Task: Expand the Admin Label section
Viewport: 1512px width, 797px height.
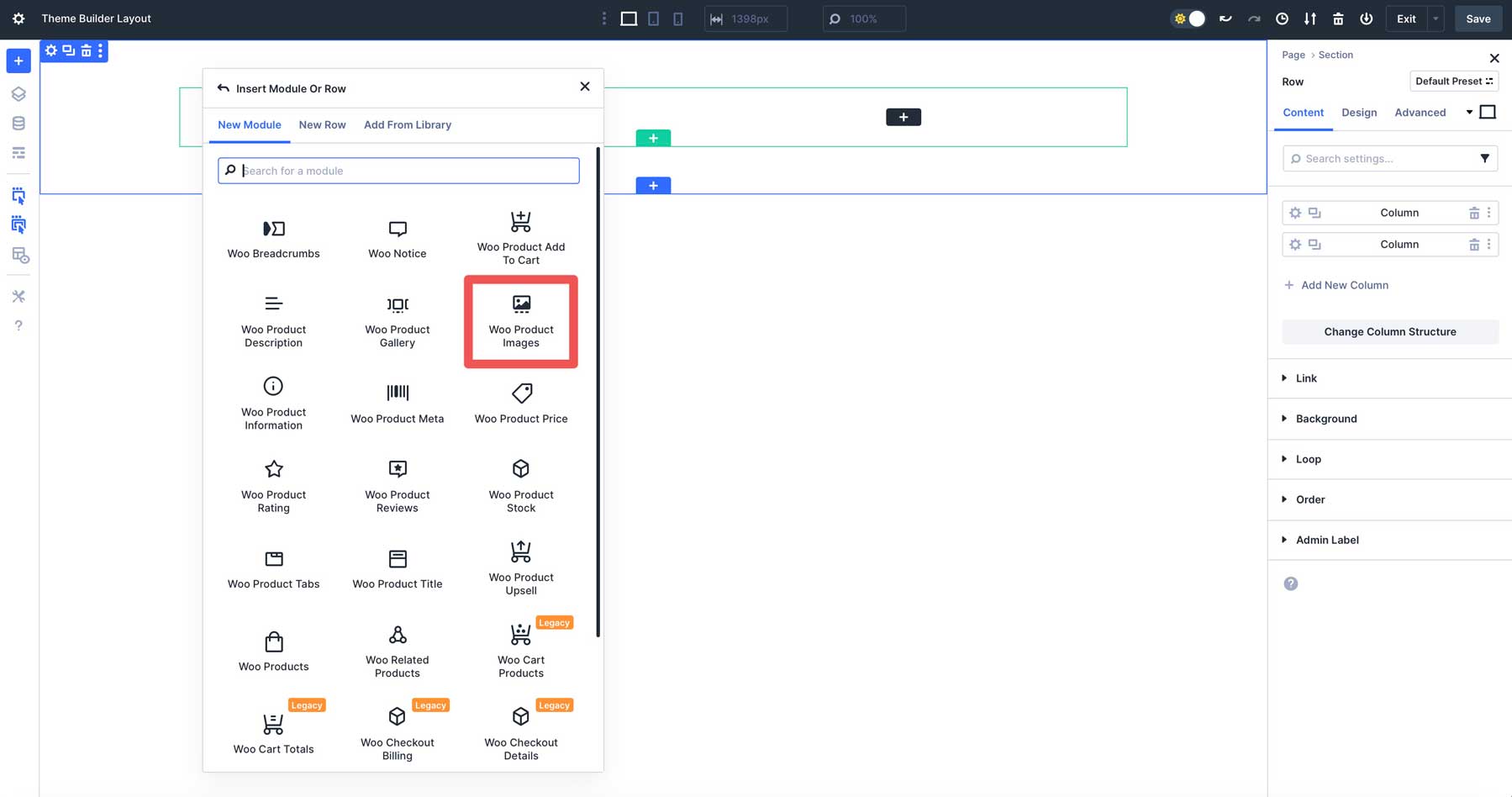Action: pos(1327,540)
